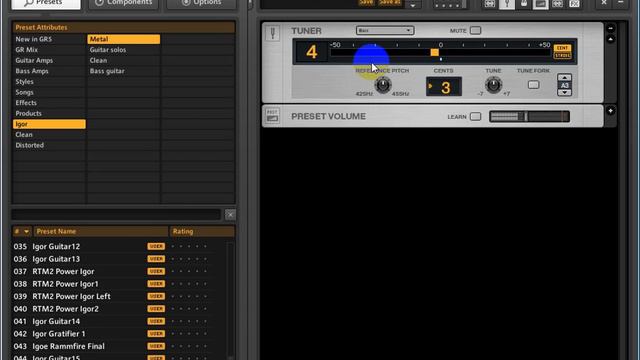Sort by Preset Name column header
The height and width of the screenshot is (360, 640).
(101, 231)
